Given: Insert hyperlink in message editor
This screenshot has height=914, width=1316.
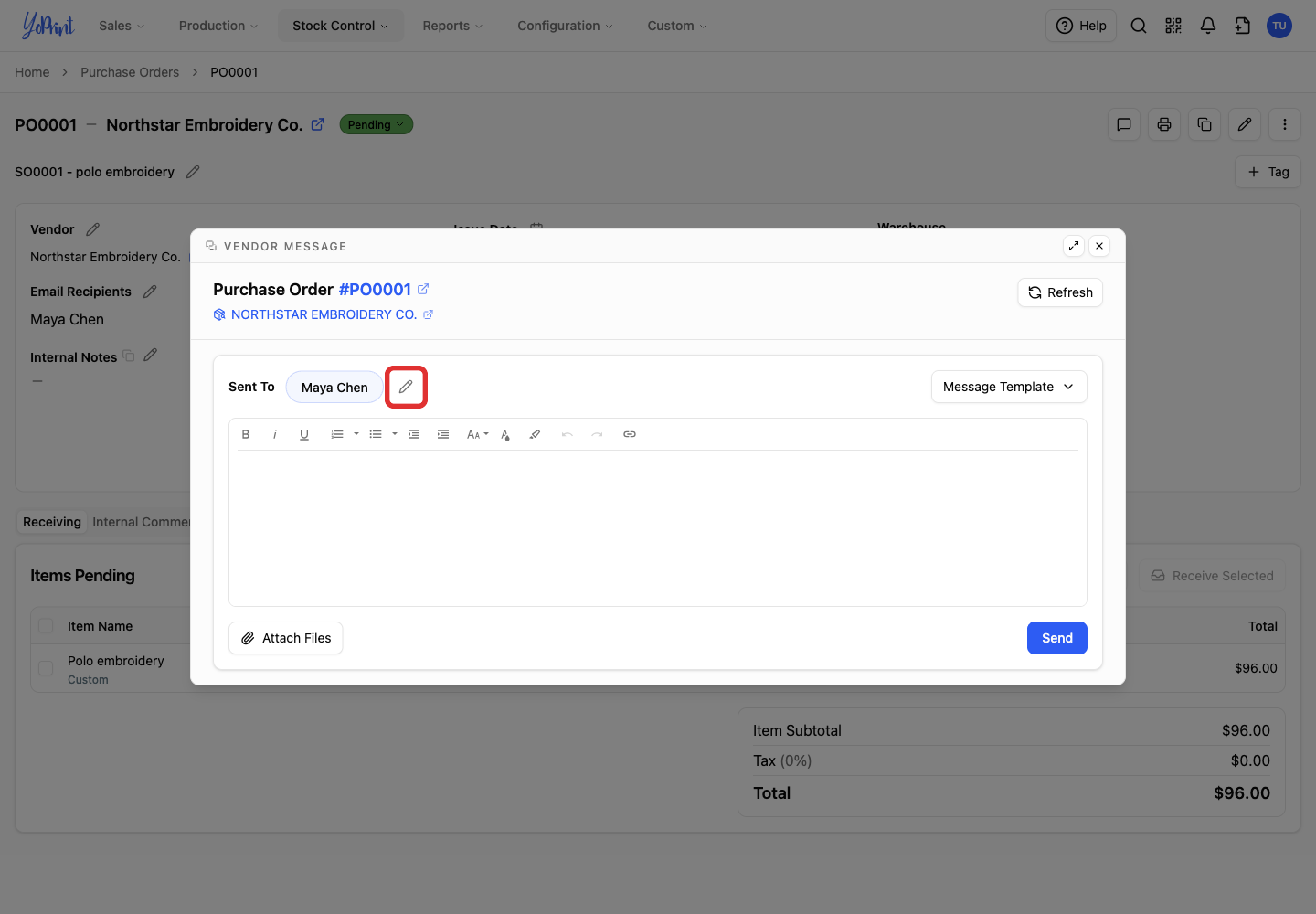Looking at the screenshot, I should pos(630,434).
